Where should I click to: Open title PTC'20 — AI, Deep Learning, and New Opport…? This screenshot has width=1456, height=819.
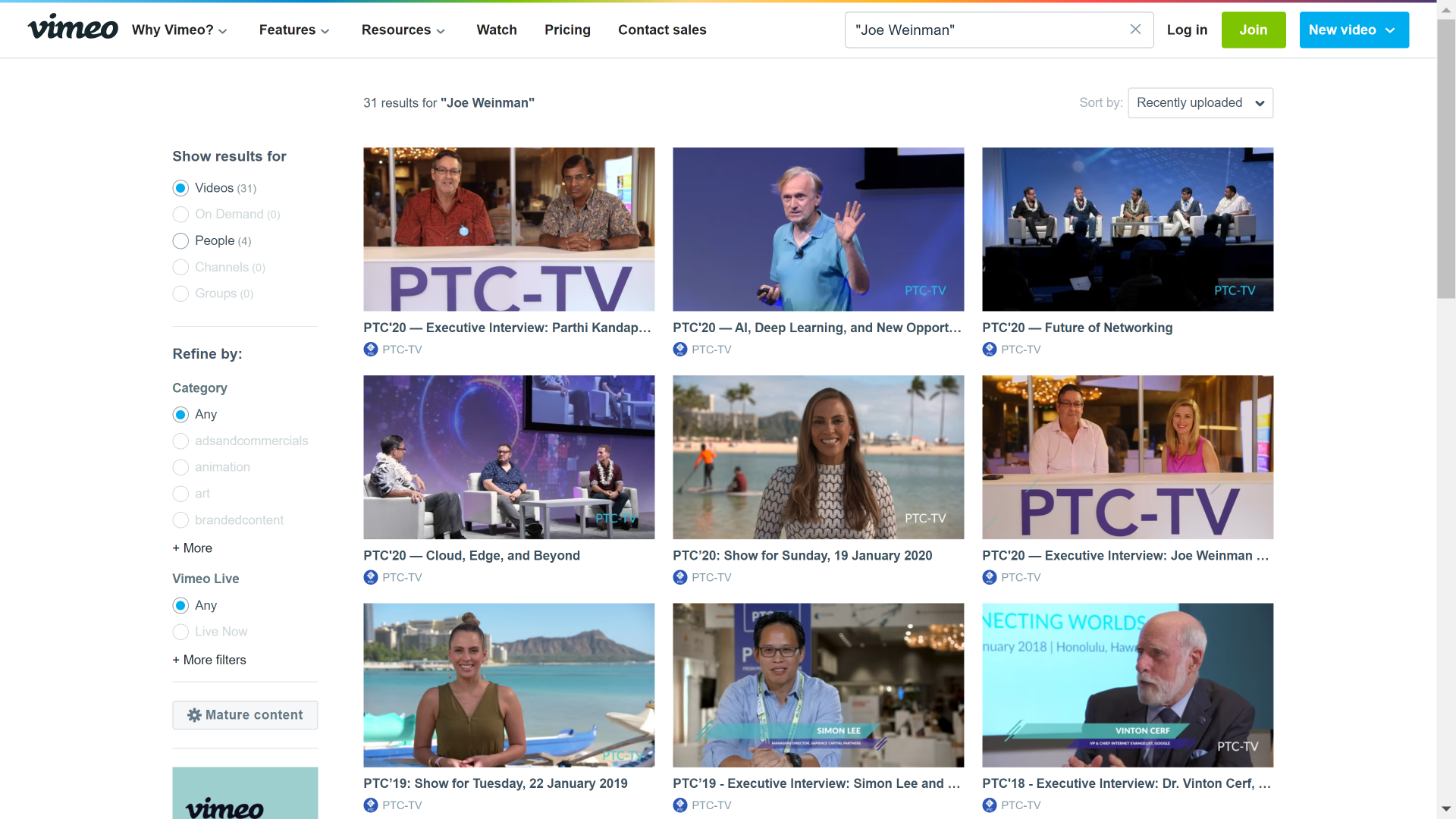click(x=817, y=328)
